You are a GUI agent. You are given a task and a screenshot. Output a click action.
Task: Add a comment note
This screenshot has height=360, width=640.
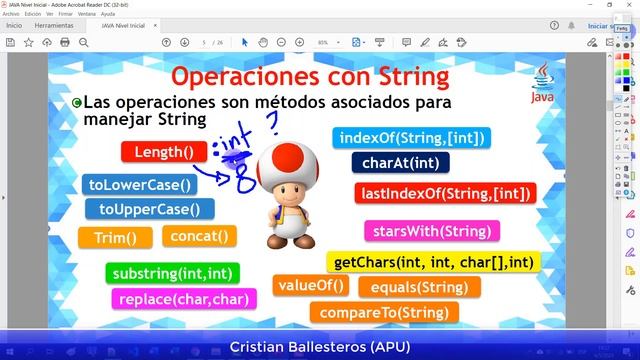tap(406, 42)
